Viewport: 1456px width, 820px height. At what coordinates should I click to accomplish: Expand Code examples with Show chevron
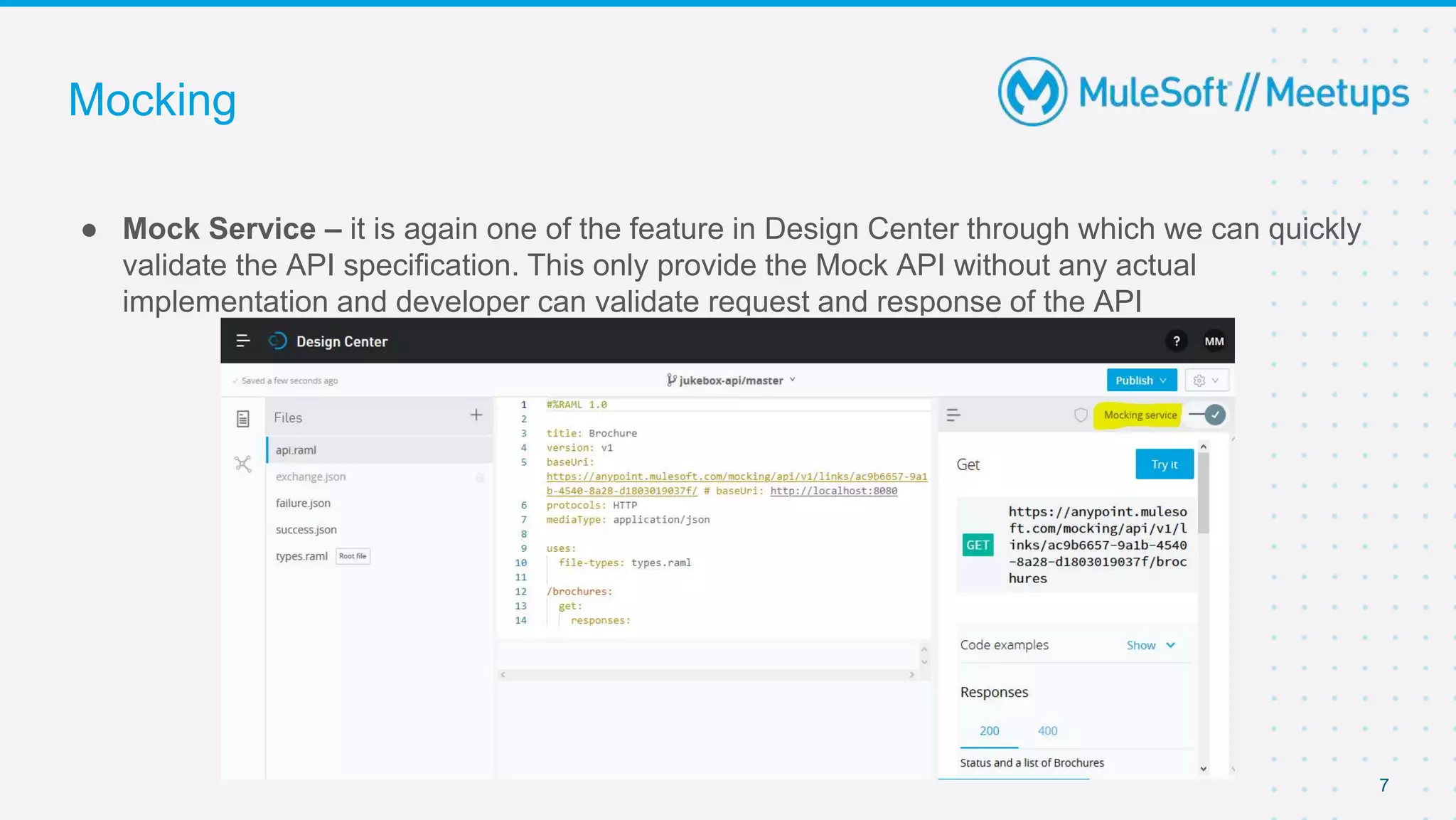(1151, 645)
